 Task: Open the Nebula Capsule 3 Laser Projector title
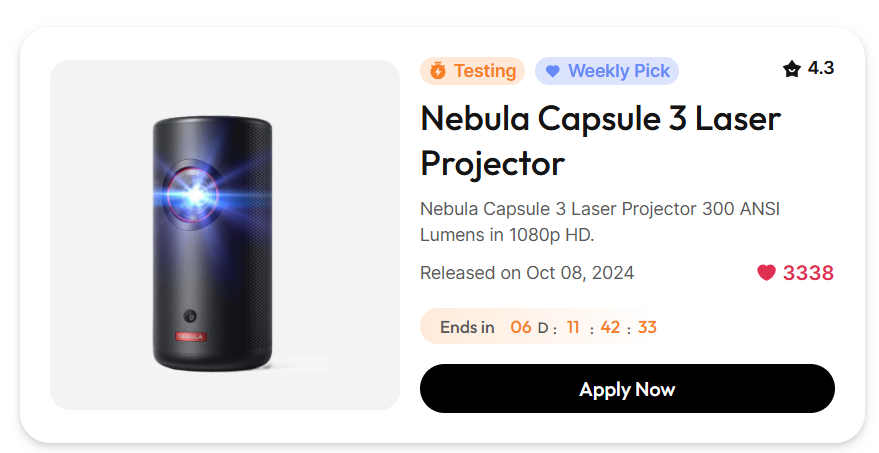(x=600, y=141)
